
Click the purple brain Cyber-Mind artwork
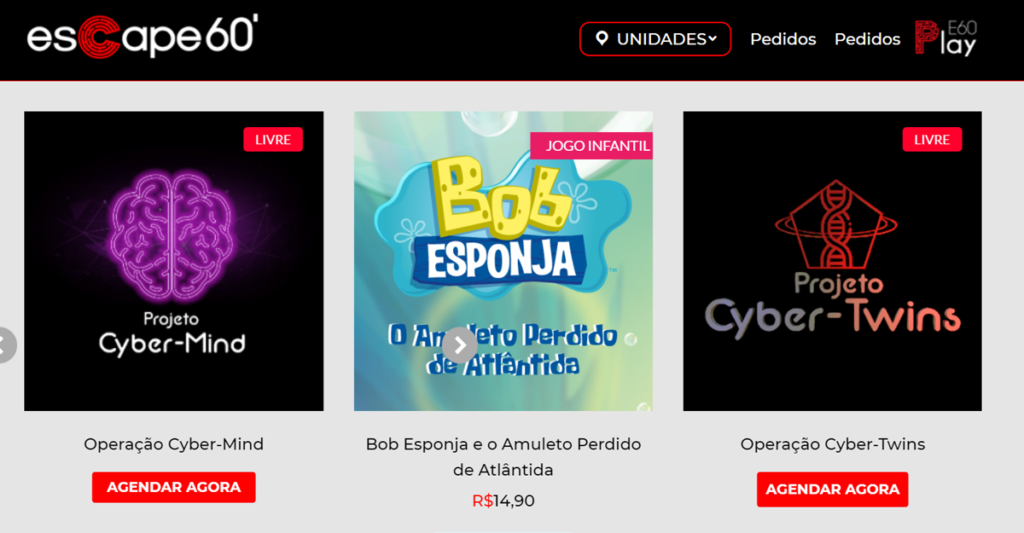pos(174,261)
